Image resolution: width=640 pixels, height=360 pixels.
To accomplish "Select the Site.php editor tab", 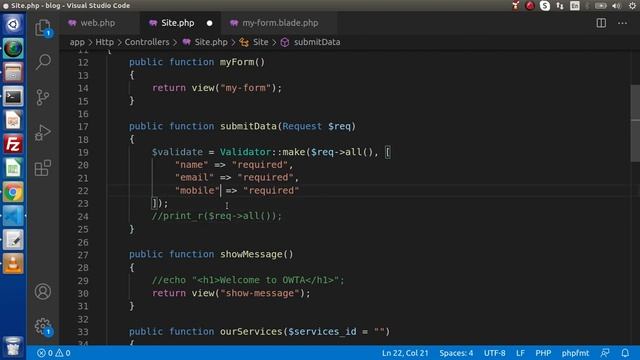I will [x=178, y=23].
